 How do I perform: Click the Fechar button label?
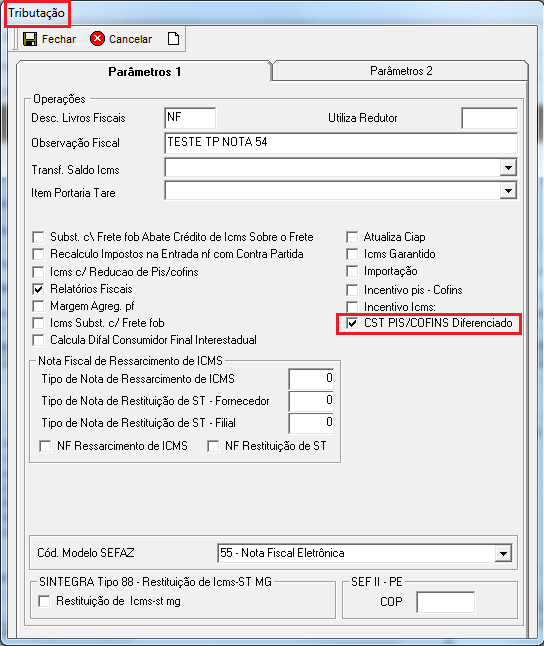coord(59,39)
